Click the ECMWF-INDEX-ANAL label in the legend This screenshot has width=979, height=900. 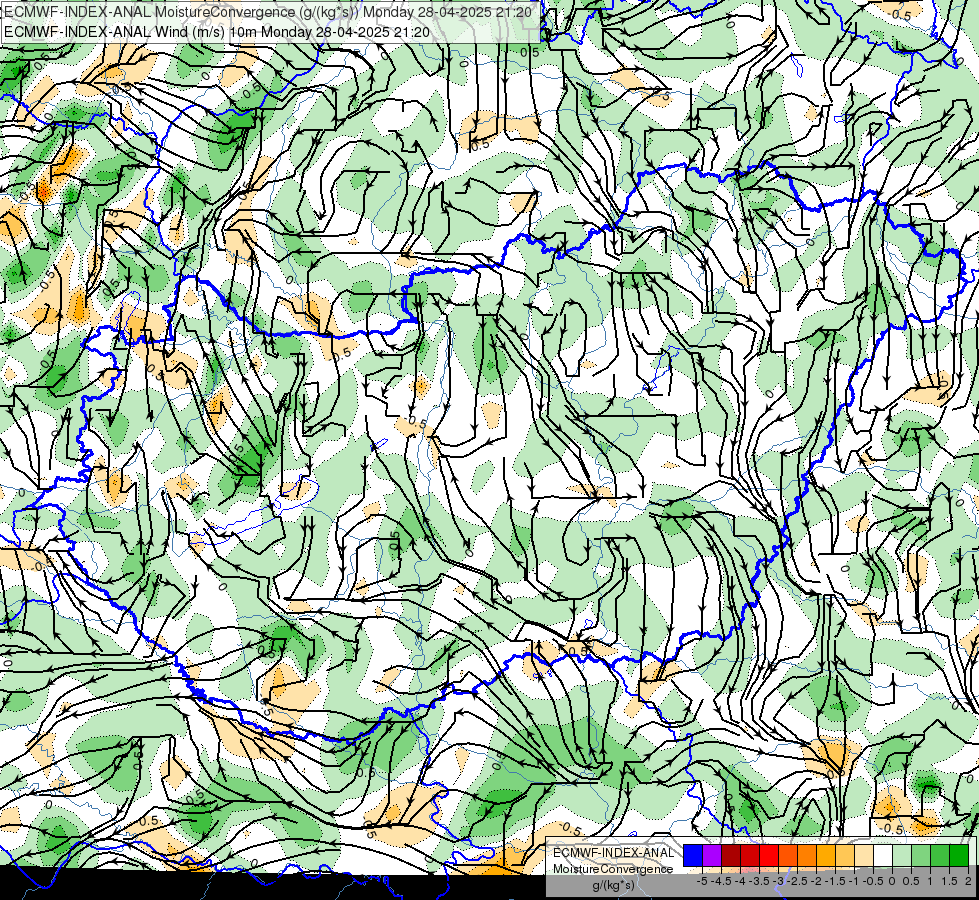614,853
